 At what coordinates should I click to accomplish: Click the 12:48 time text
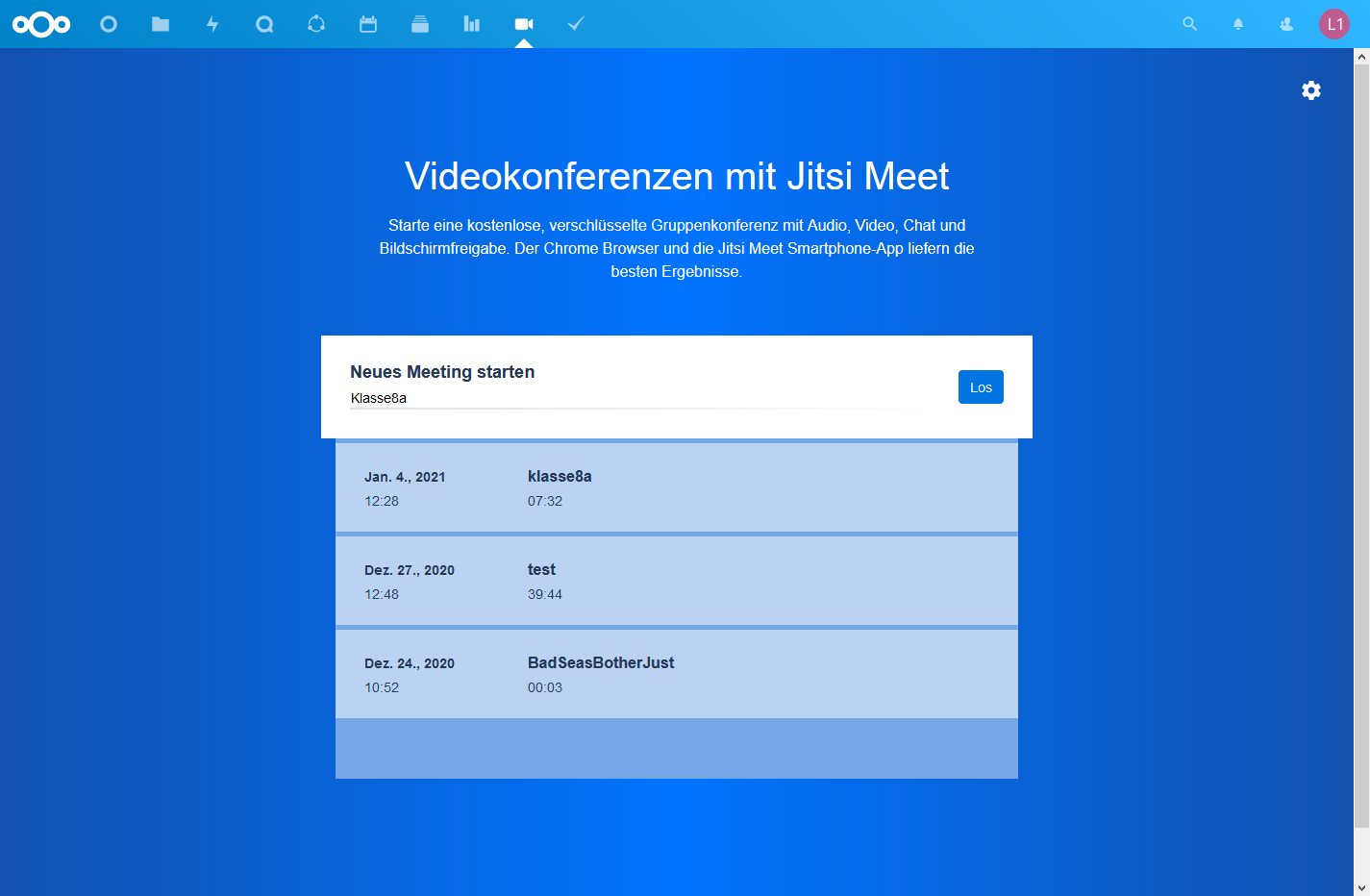382,594
